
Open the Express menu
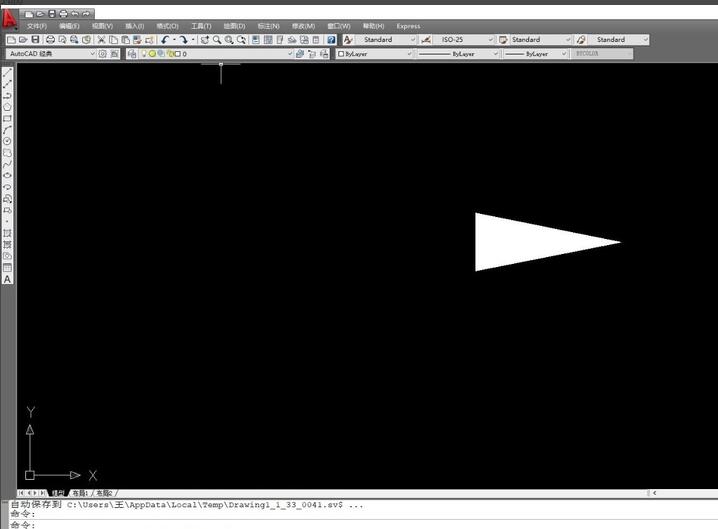pos(408,26)
